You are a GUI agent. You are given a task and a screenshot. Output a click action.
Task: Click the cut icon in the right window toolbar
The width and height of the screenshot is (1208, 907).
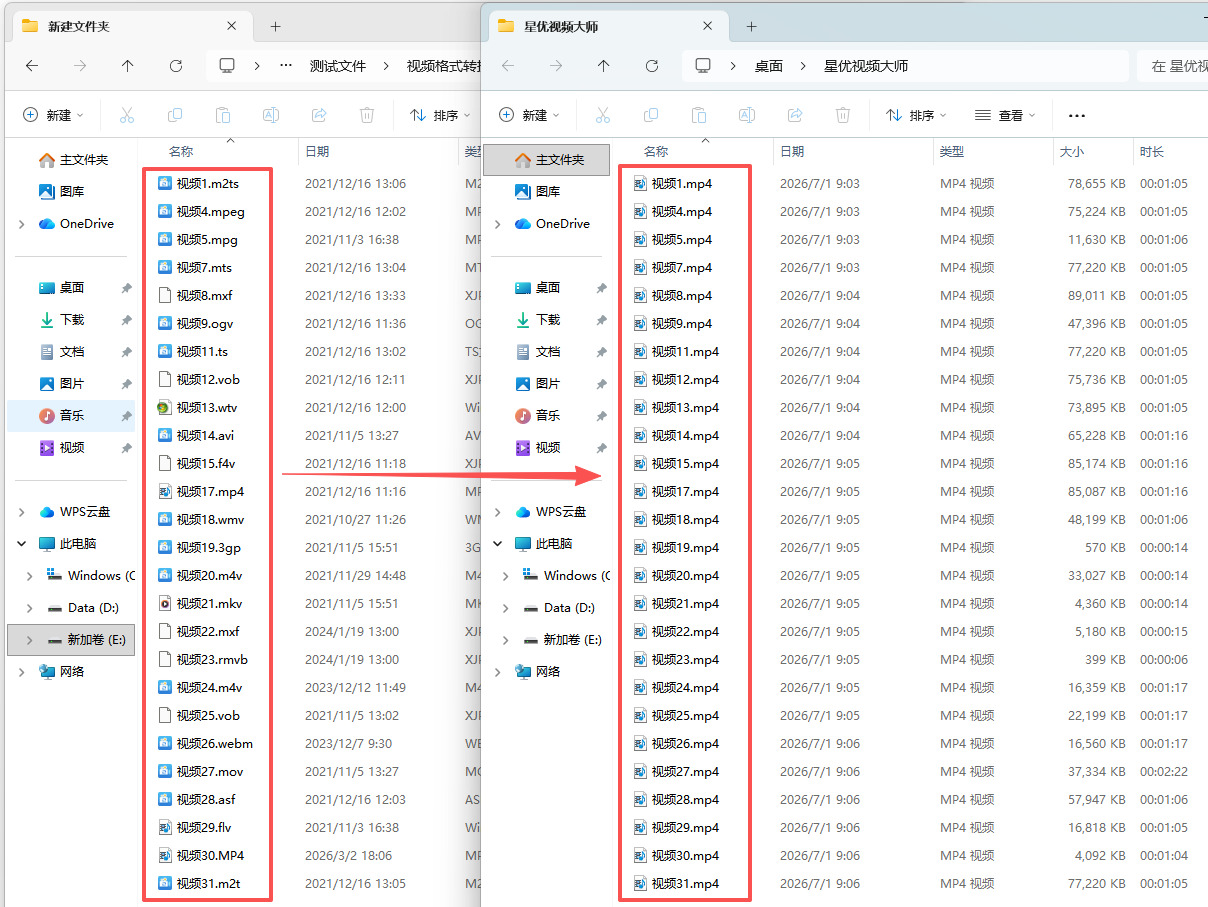[603, 115]
